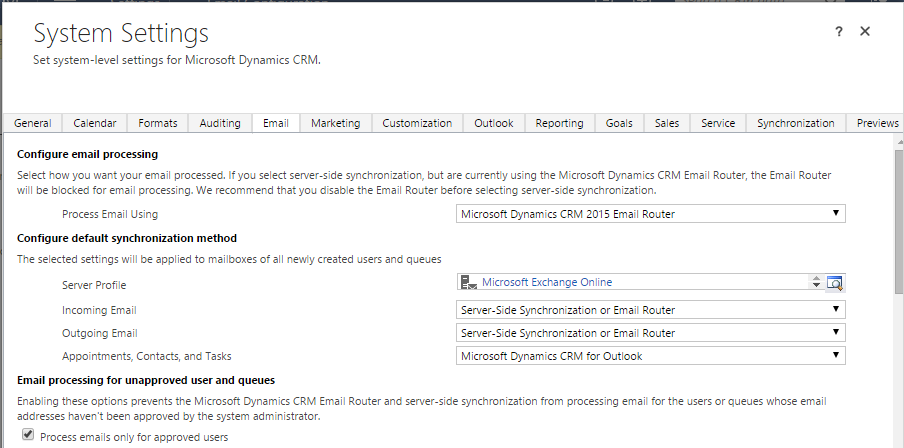
Task: Go to the Goals tab
Action: click(x=619, y=123)
